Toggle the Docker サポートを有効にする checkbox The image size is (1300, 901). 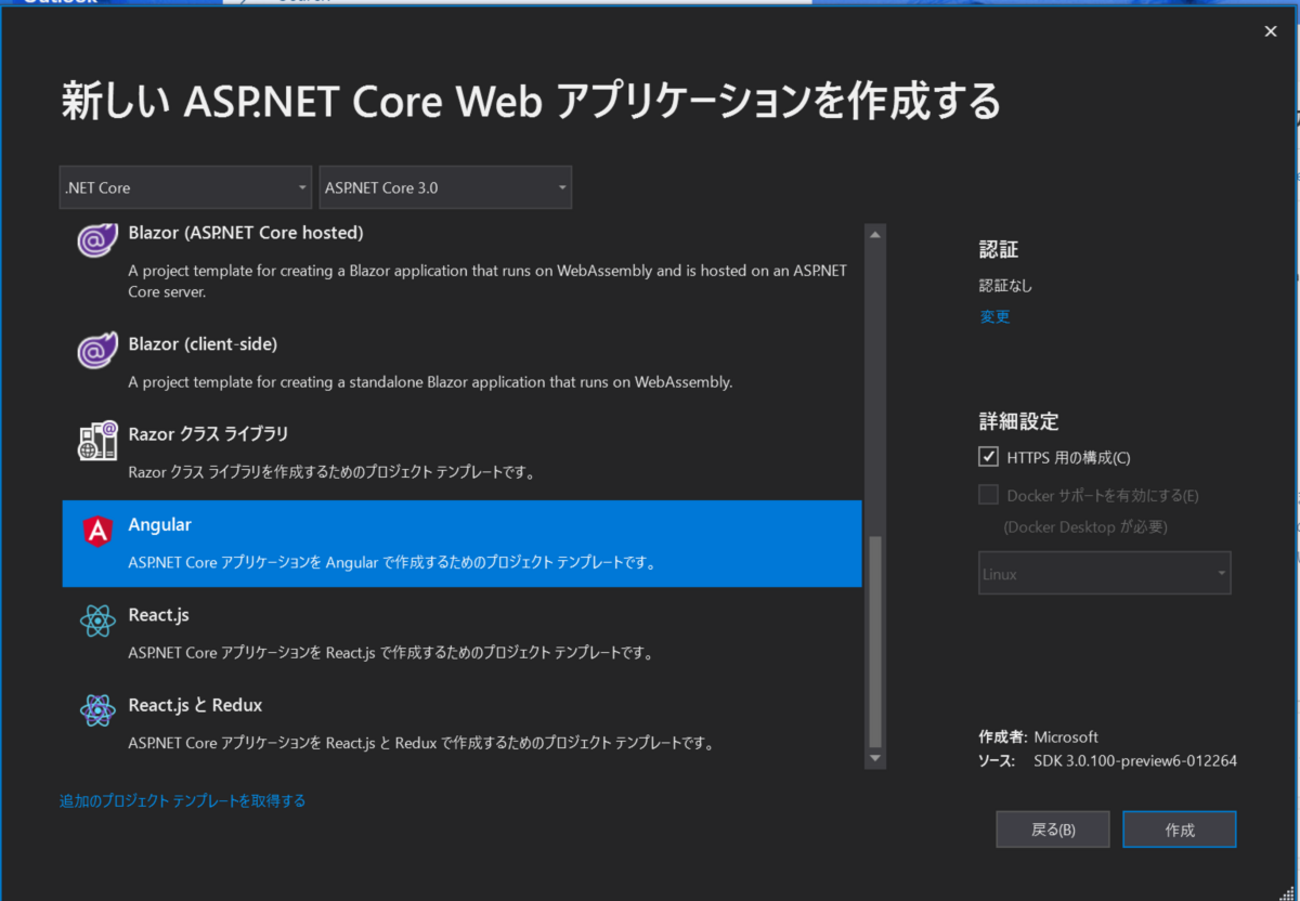988,495
